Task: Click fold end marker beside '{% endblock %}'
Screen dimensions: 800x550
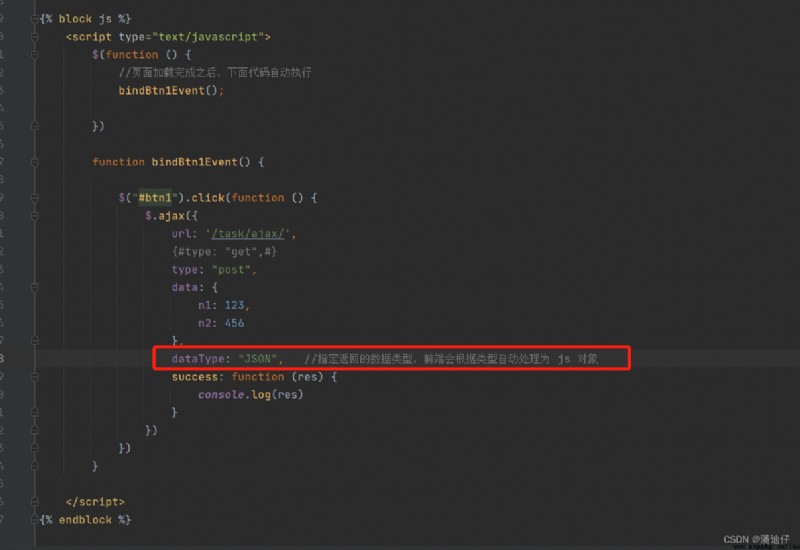Action: click(x=35, y=520)
